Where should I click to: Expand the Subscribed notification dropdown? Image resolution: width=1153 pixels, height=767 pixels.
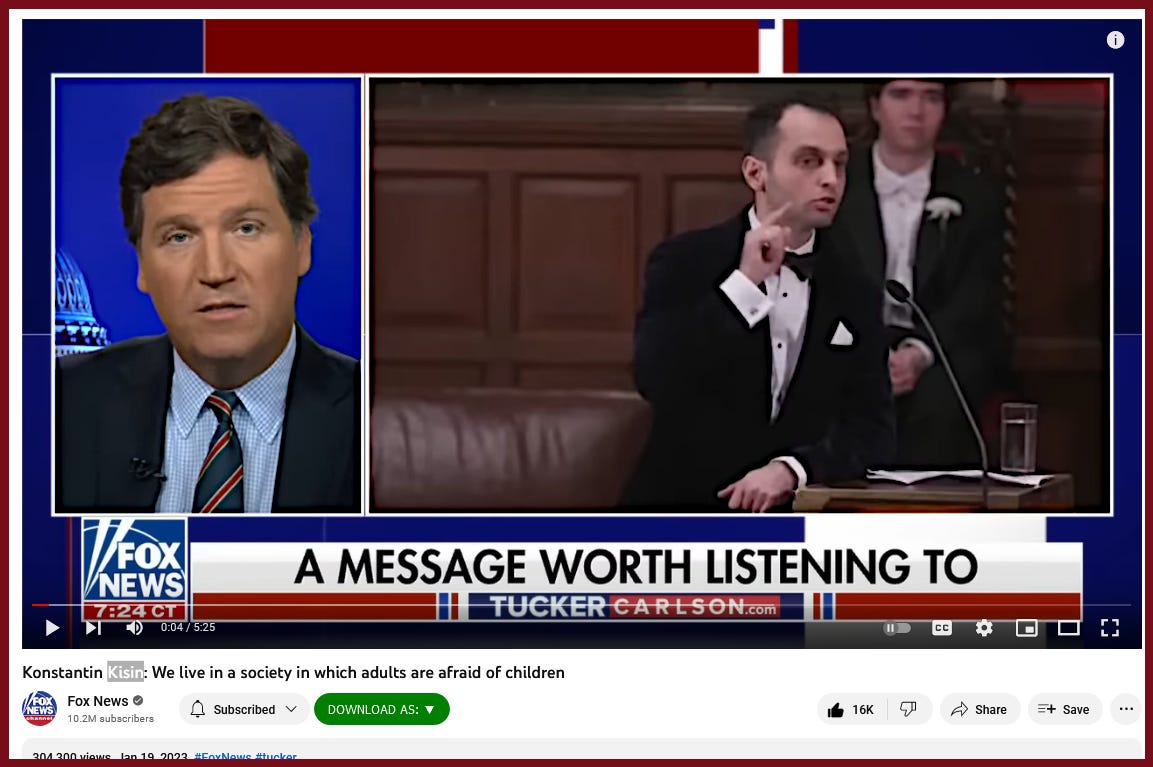[243, 709]
